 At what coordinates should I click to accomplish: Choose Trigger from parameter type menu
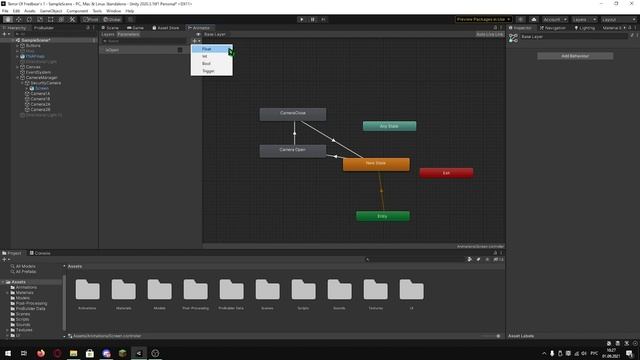click(x=211, y=71)
